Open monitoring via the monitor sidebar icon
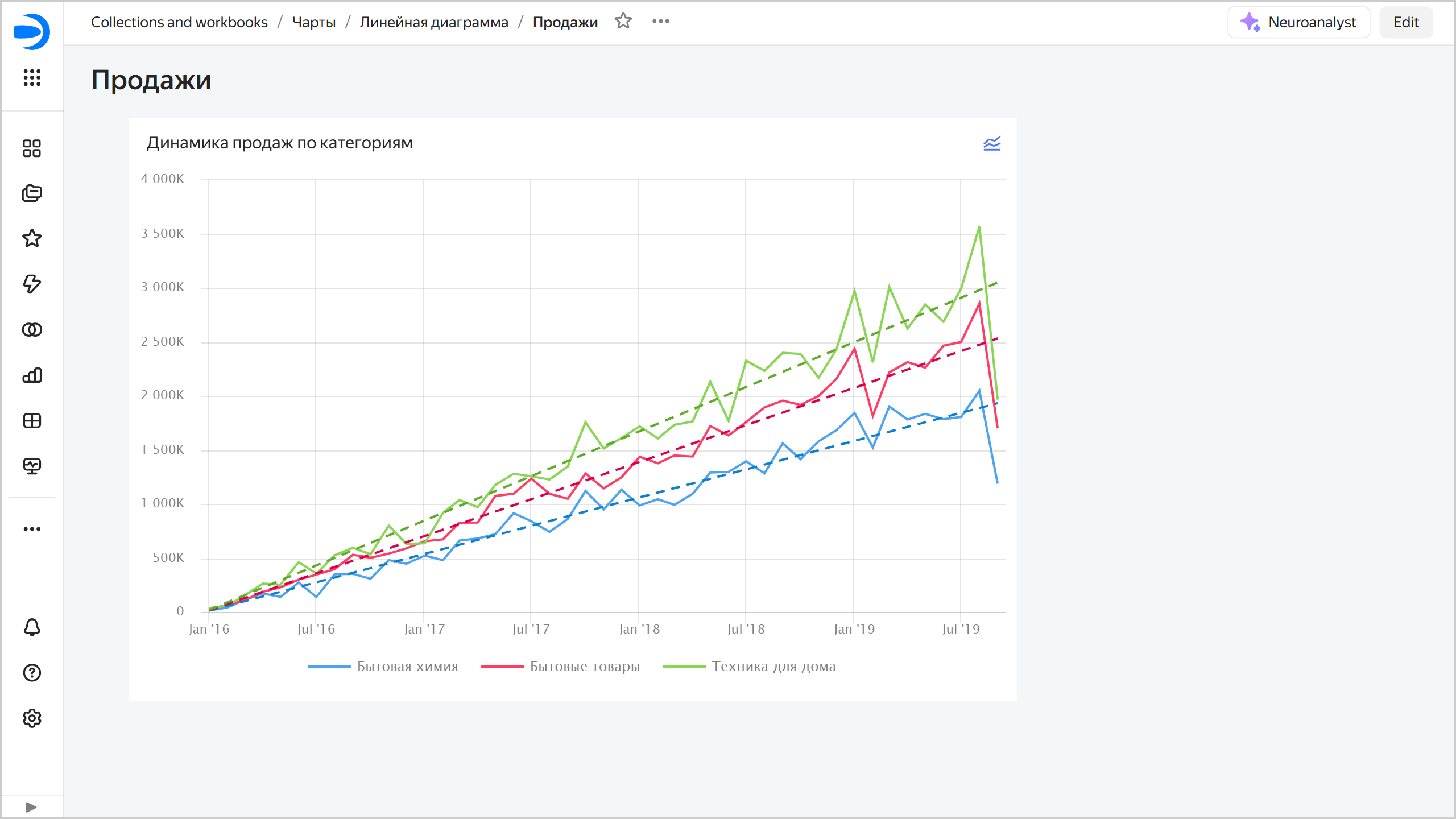The height and width of the screenshot is (819, 1456). 32,466
